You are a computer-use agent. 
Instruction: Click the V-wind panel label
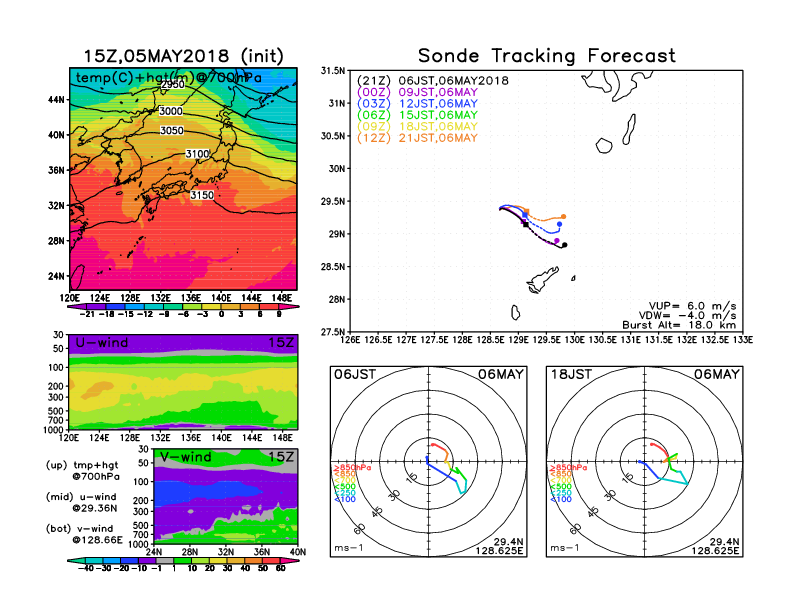(187, 456)
